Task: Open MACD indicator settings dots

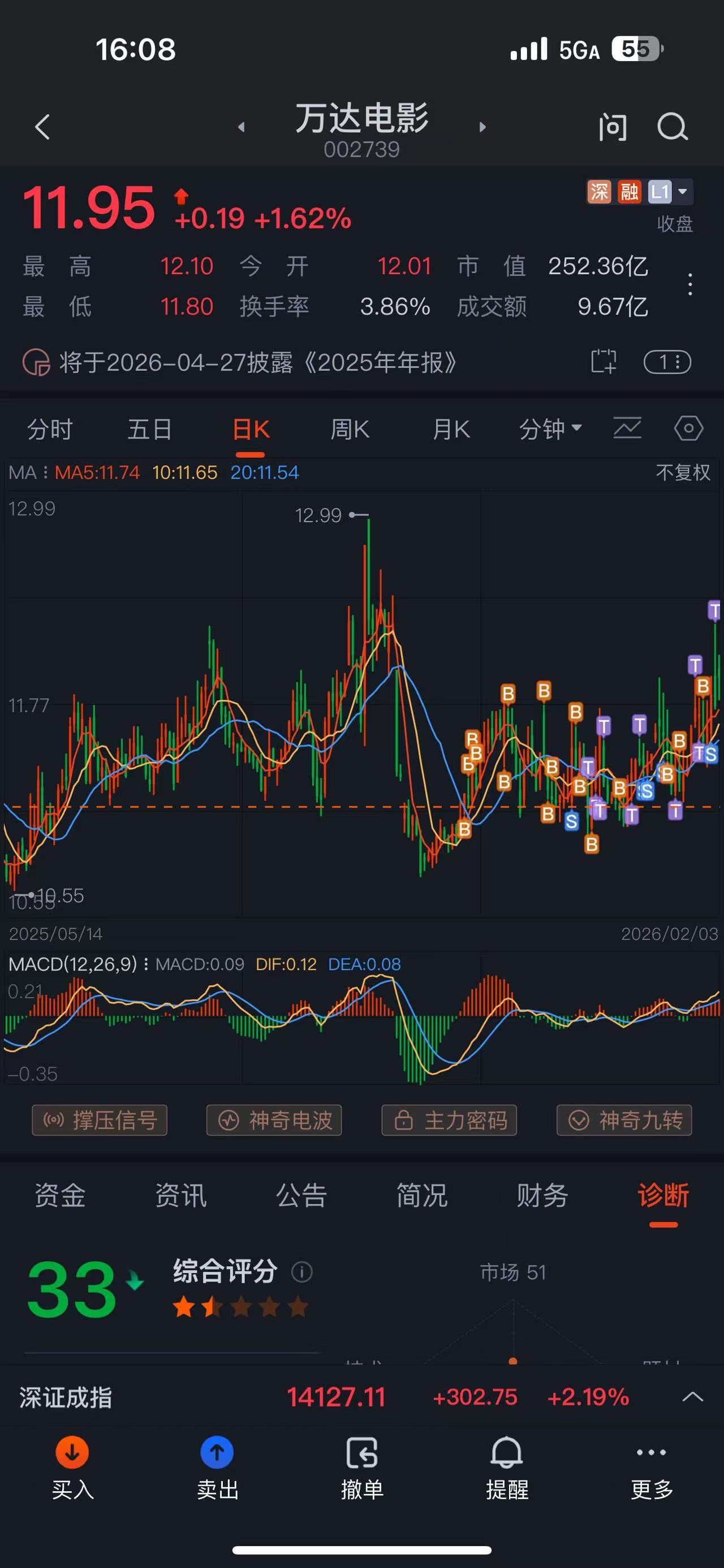Action: [145, 964]
